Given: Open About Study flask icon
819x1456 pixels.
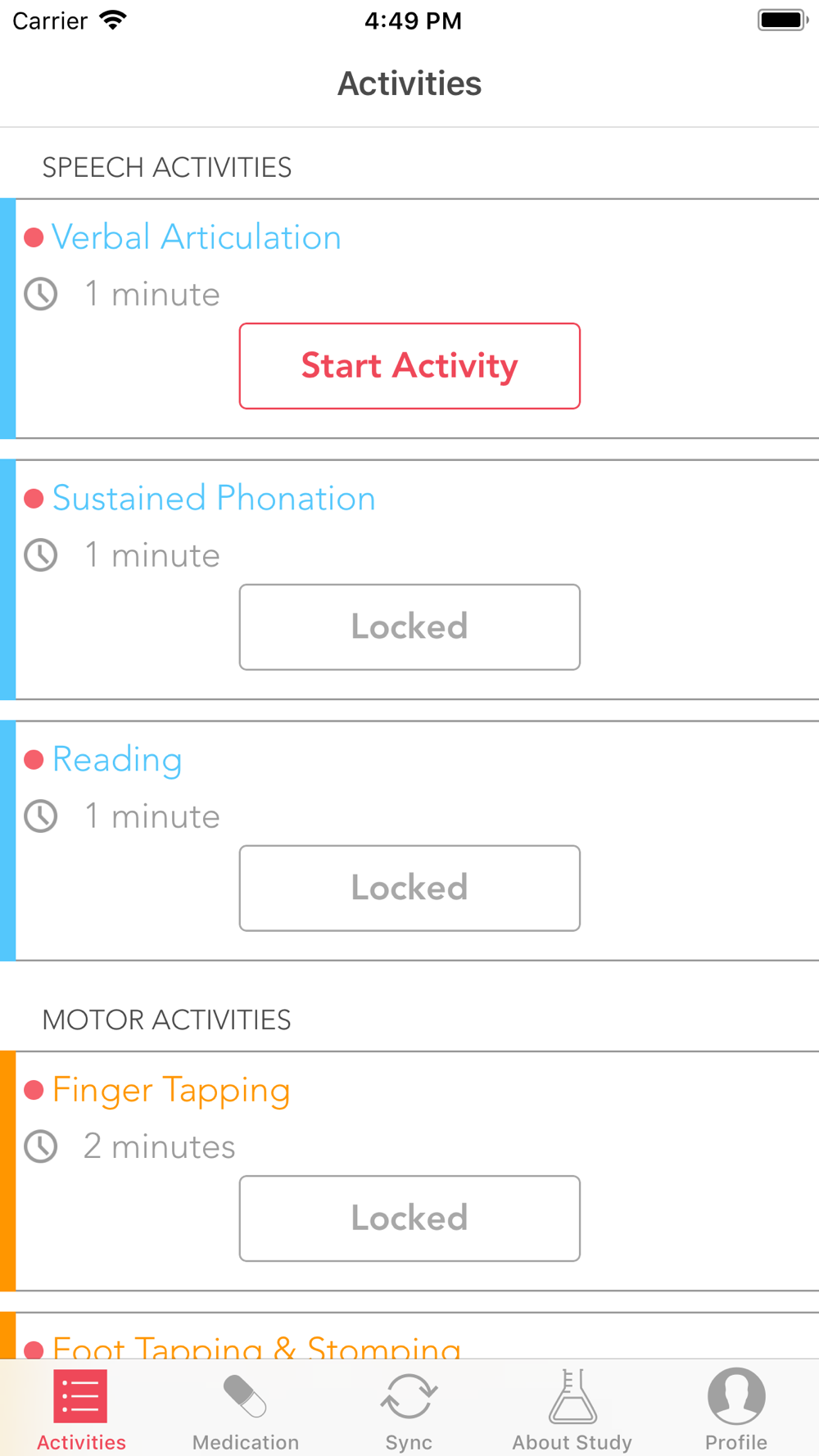Looking at the screenshot, I should click(572, 1395).
